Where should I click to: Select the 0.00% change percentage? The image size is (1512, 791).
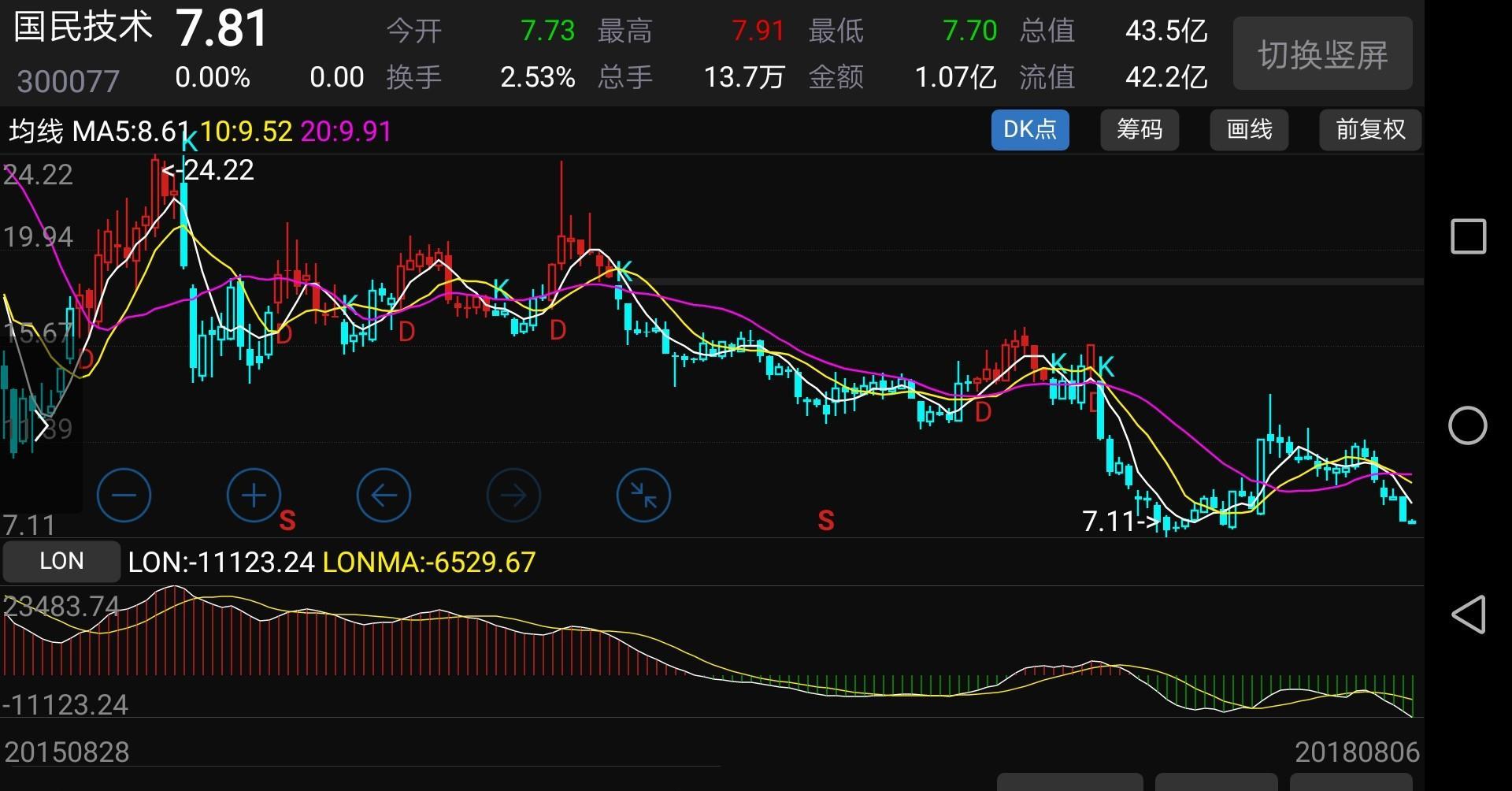tap(213, 77)
